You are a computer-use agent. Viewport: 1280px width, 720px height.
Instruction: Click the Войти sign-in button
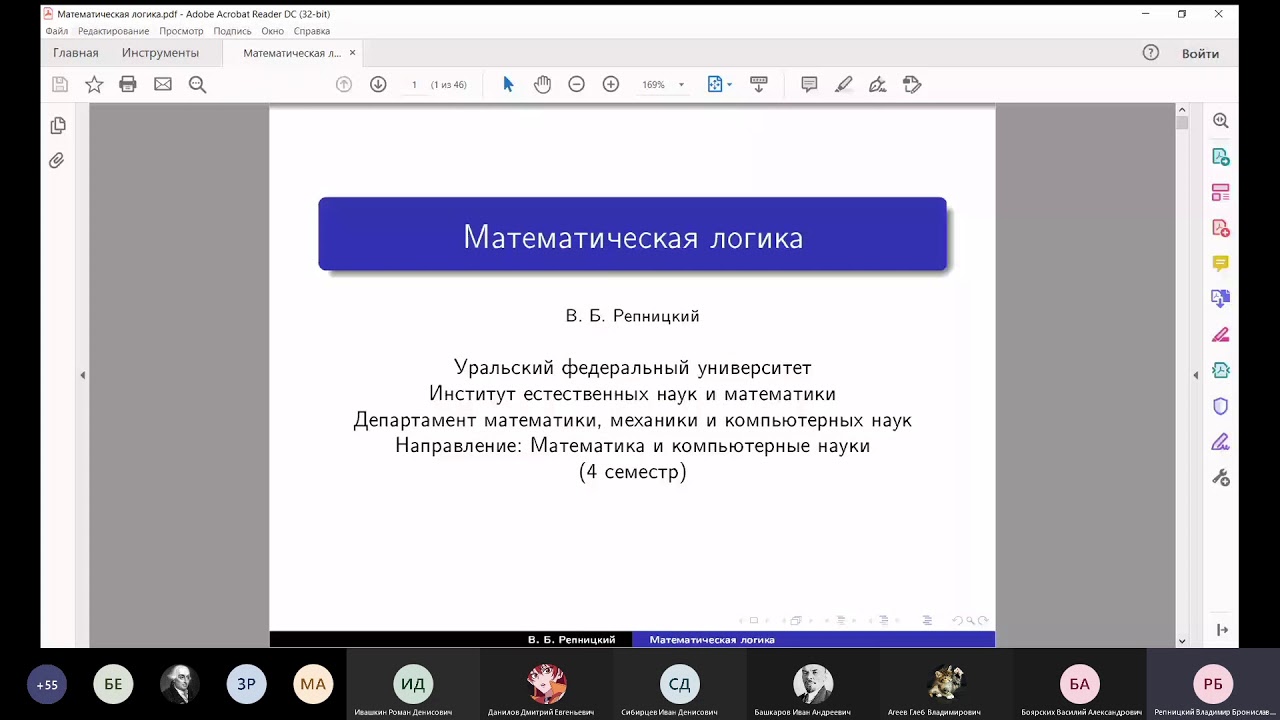pyautogui.click(x=1200, y=53)
